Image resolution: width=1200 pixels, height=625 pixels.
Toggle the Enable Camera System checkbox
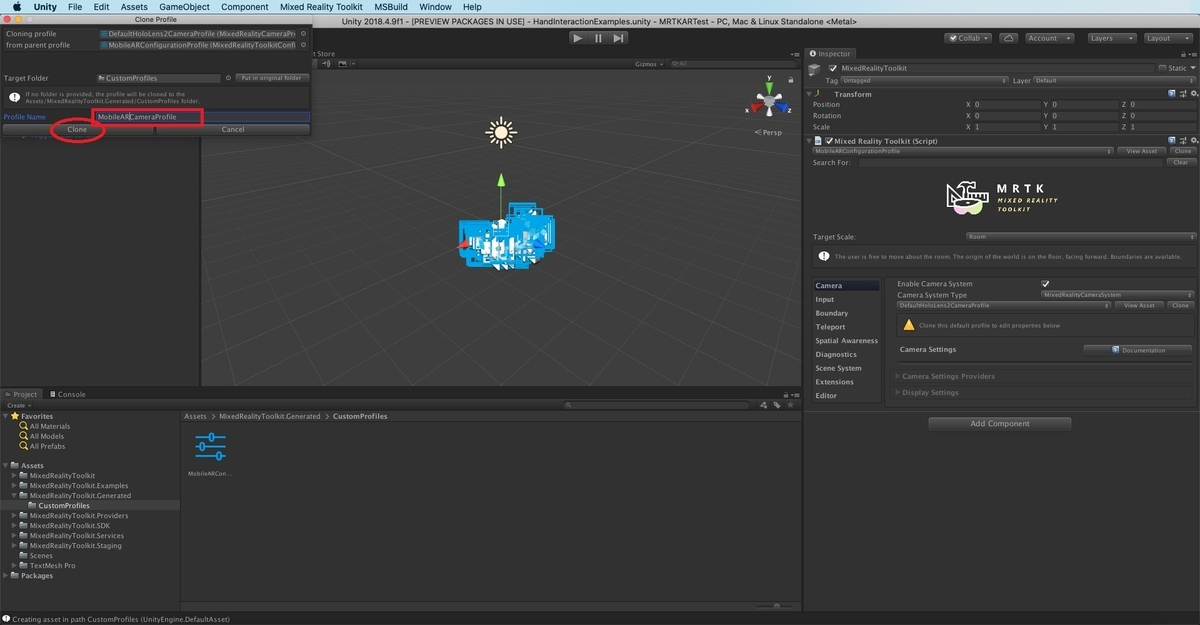[x=1046, y=284]
